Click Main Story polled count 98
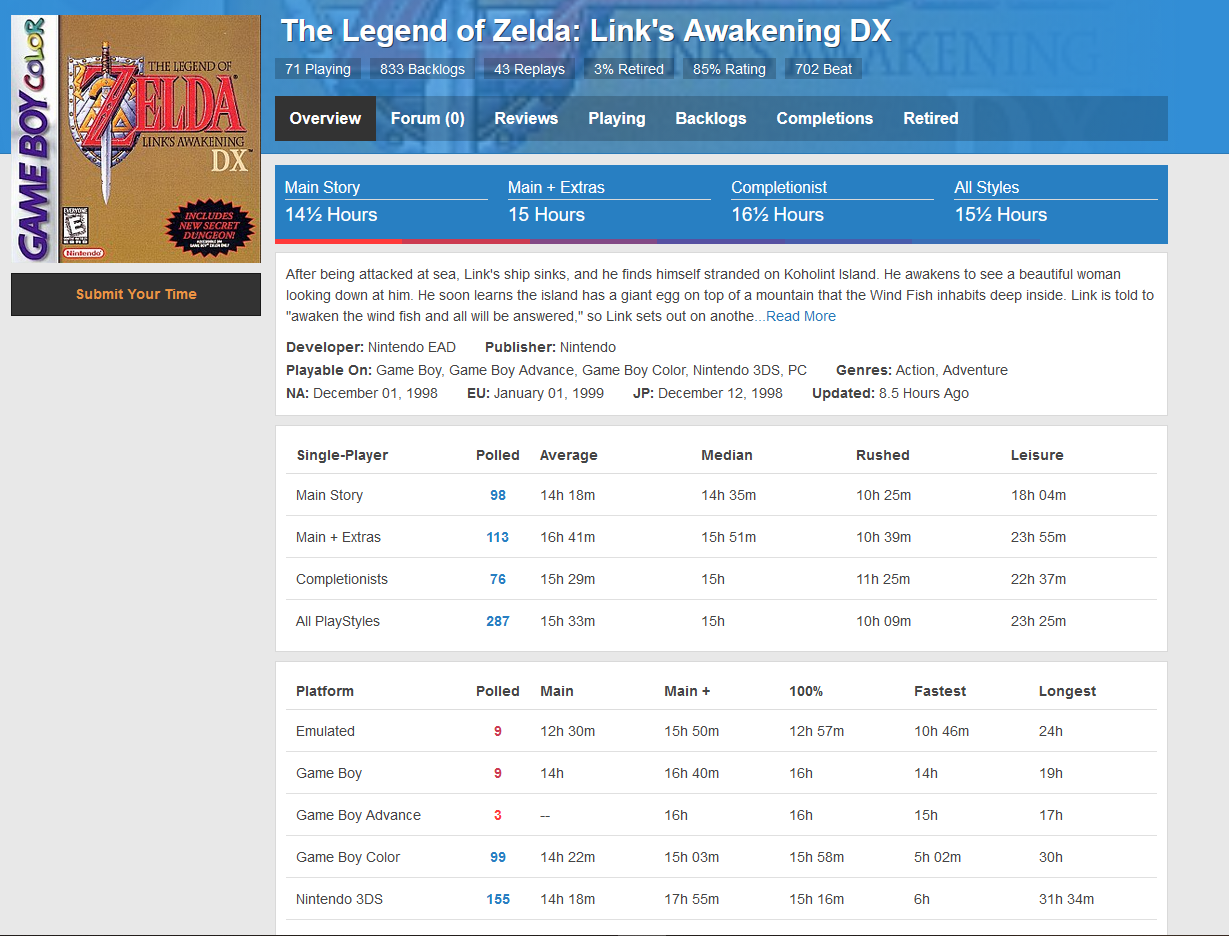 [x=498, y=495]
